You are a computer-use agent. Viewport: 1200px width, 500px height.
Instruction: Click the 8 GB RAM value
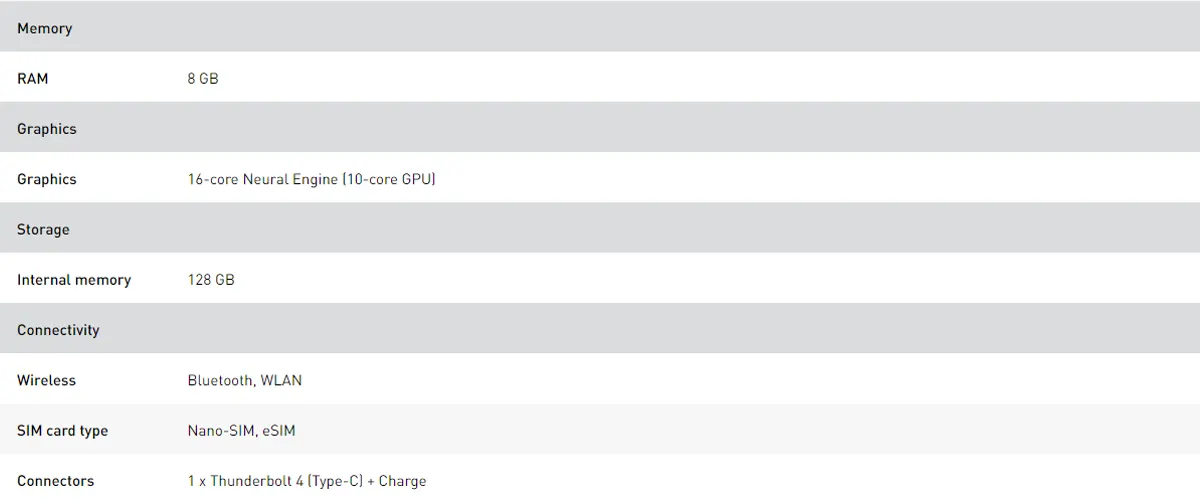point(203,78)
